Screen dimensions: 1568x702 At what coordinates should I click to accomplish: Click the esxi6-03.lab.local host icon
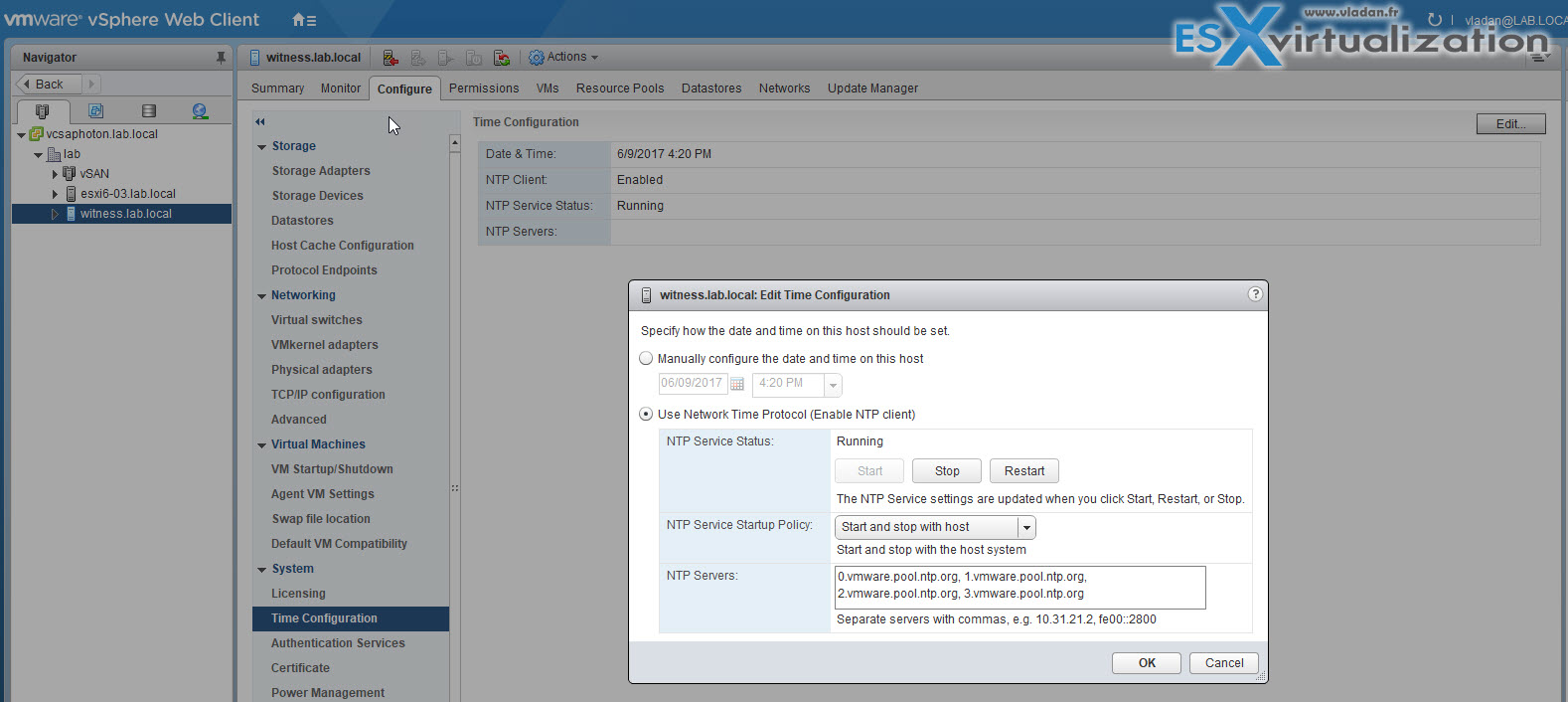pos(71,194)
